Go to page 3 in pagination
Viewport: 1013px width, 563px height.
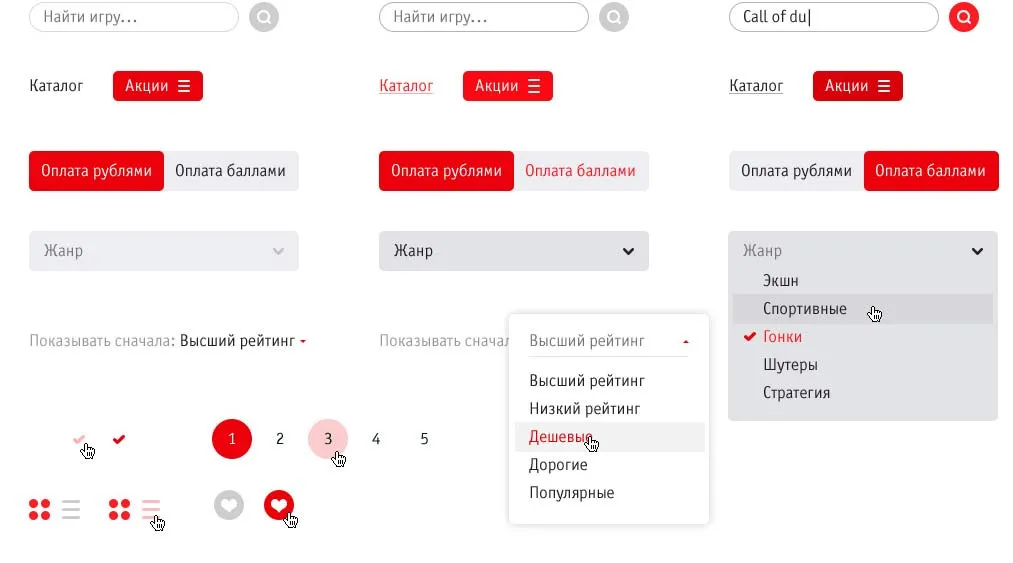click(328, 439)
